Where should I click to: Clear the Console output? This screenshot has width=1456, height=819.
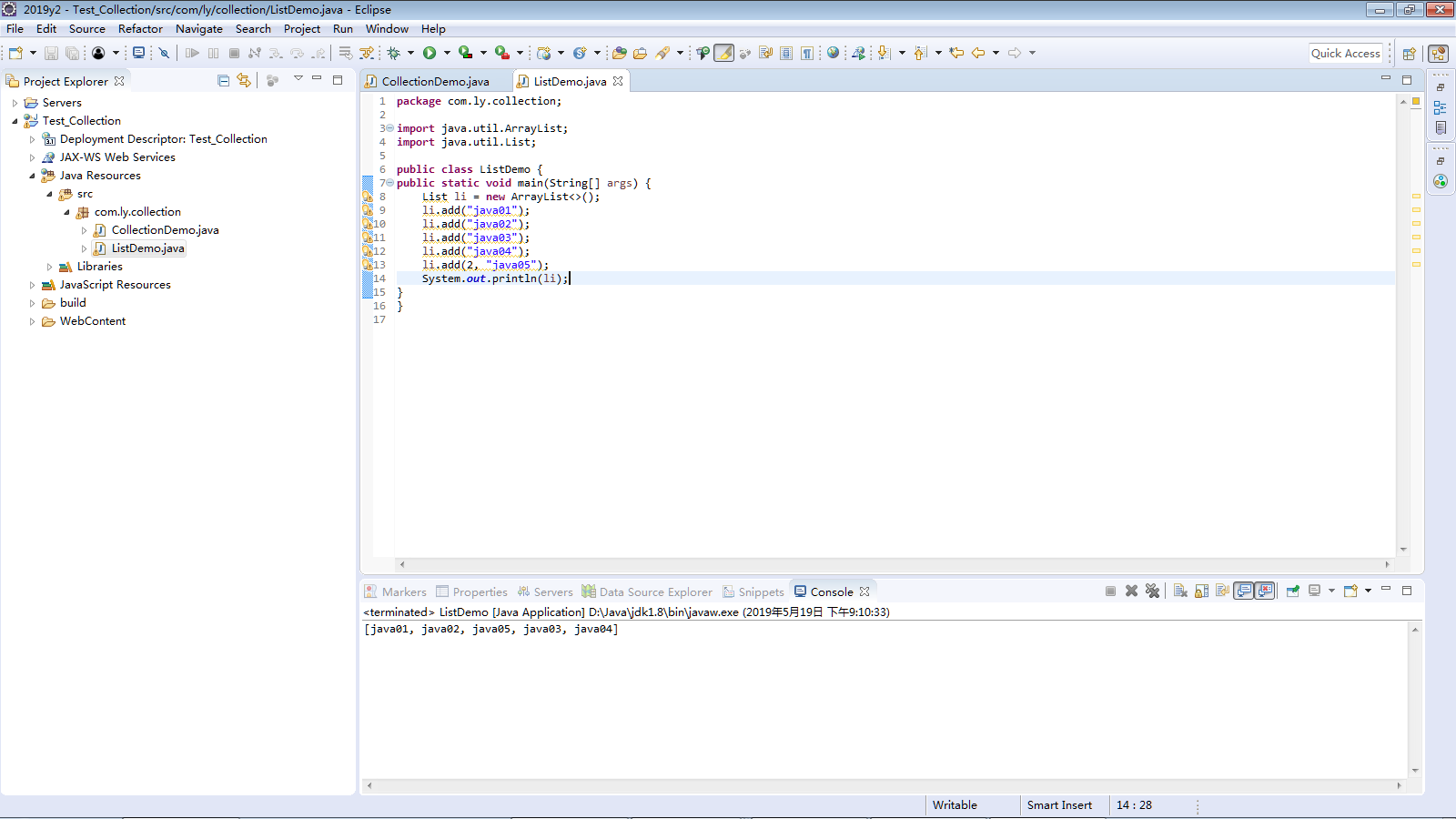(1180, 591)
